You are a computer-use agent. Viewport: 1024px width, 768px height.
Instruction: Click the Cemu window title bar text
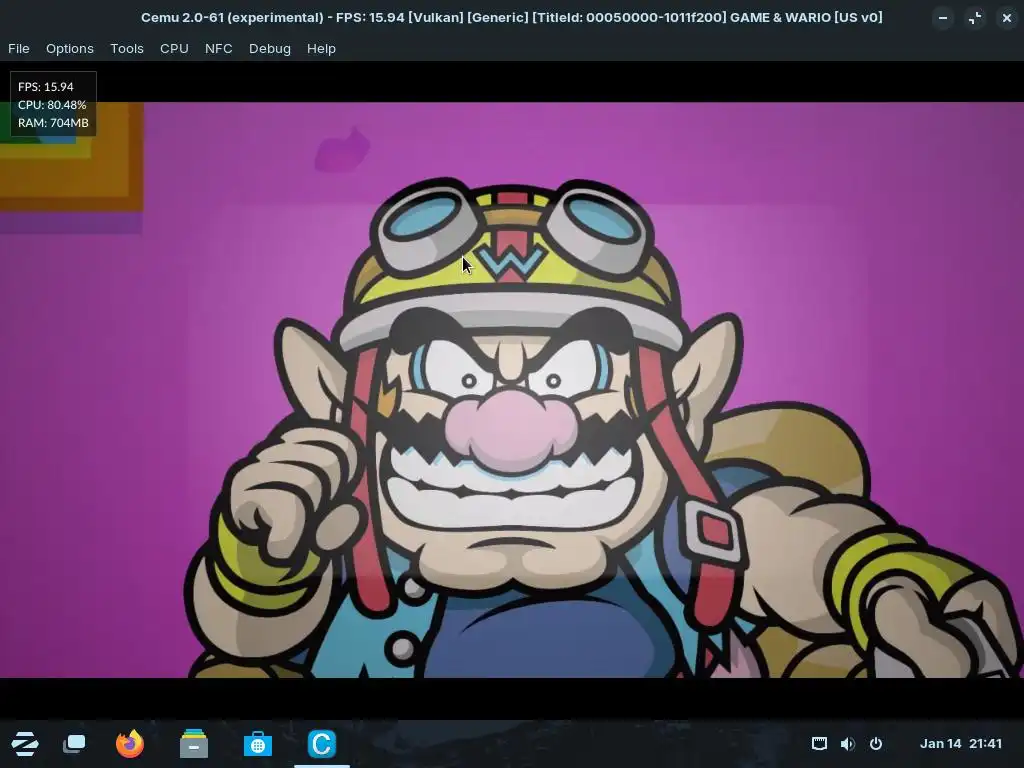(511, 18)
